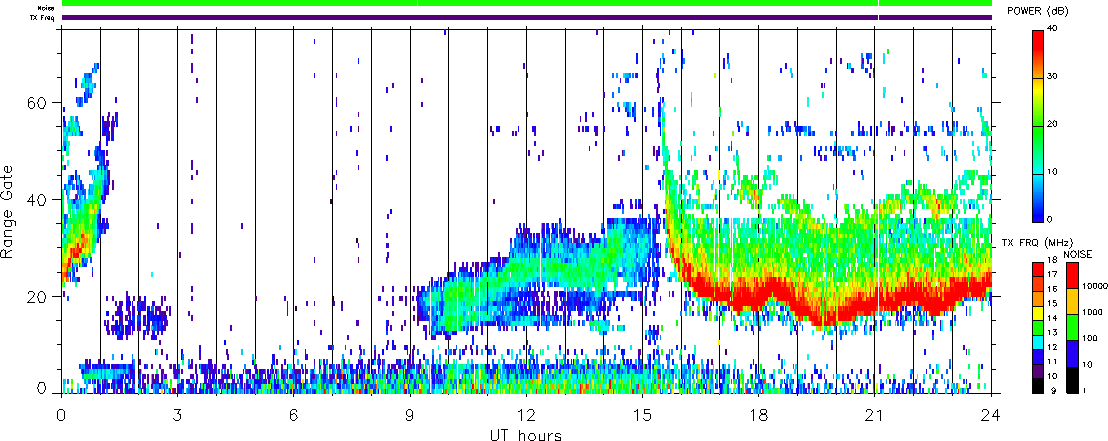The height and width of the screenshot is (441, 1108).
Task: Click the 'Range Gate' y-axis label
Action: [x=8, y=209]
